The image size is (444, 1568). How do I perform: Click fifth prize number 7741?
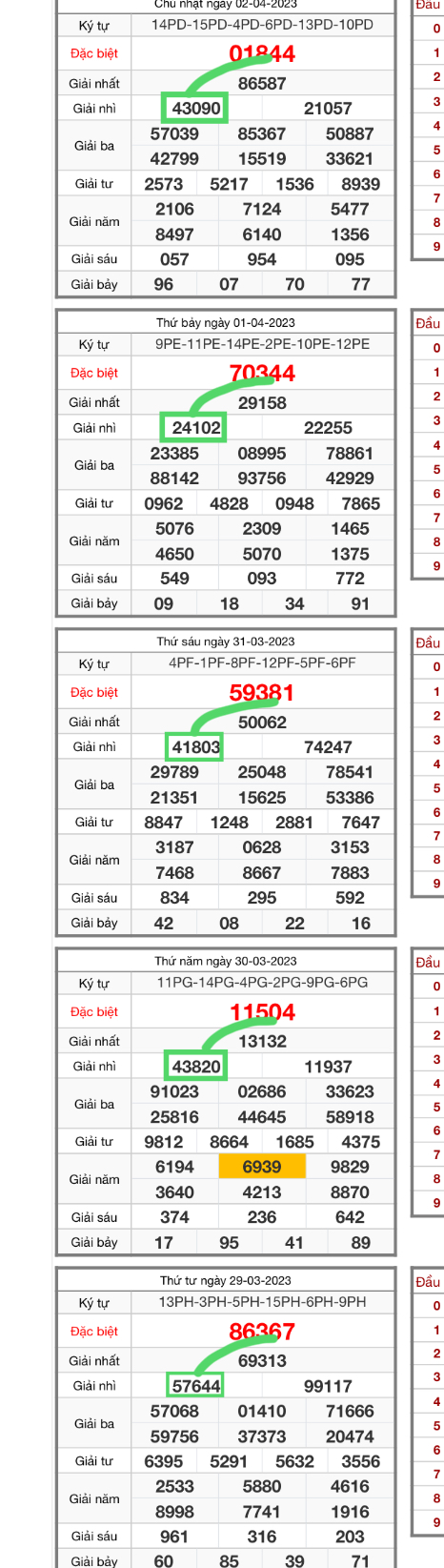pyautogui.click(x=262, y=1512)
